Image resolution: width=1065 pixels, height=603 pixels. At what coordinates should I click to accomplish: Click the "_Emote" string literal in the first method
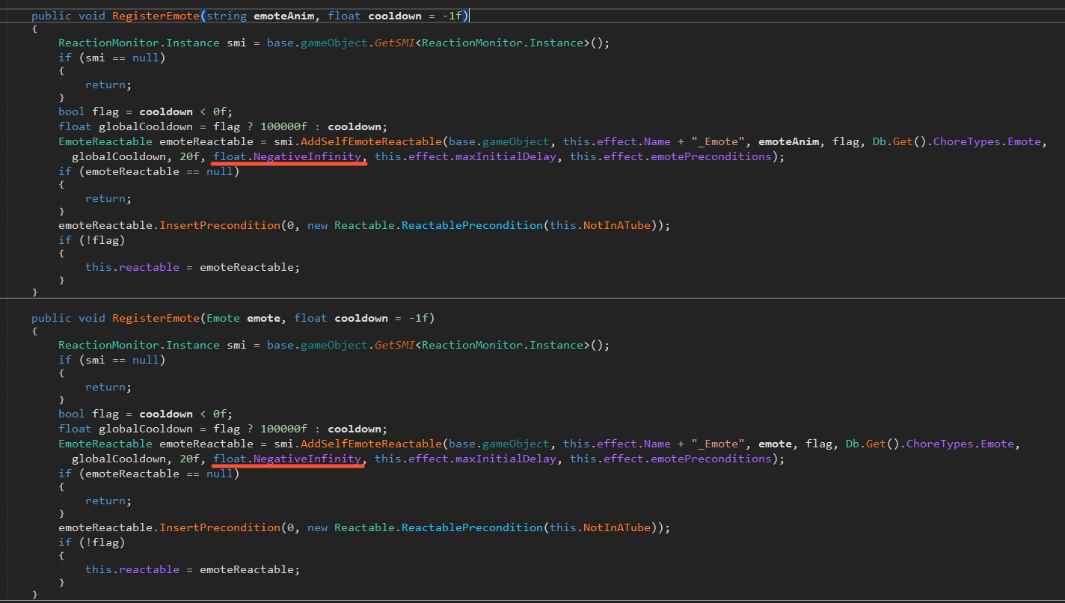coord(719,142)
